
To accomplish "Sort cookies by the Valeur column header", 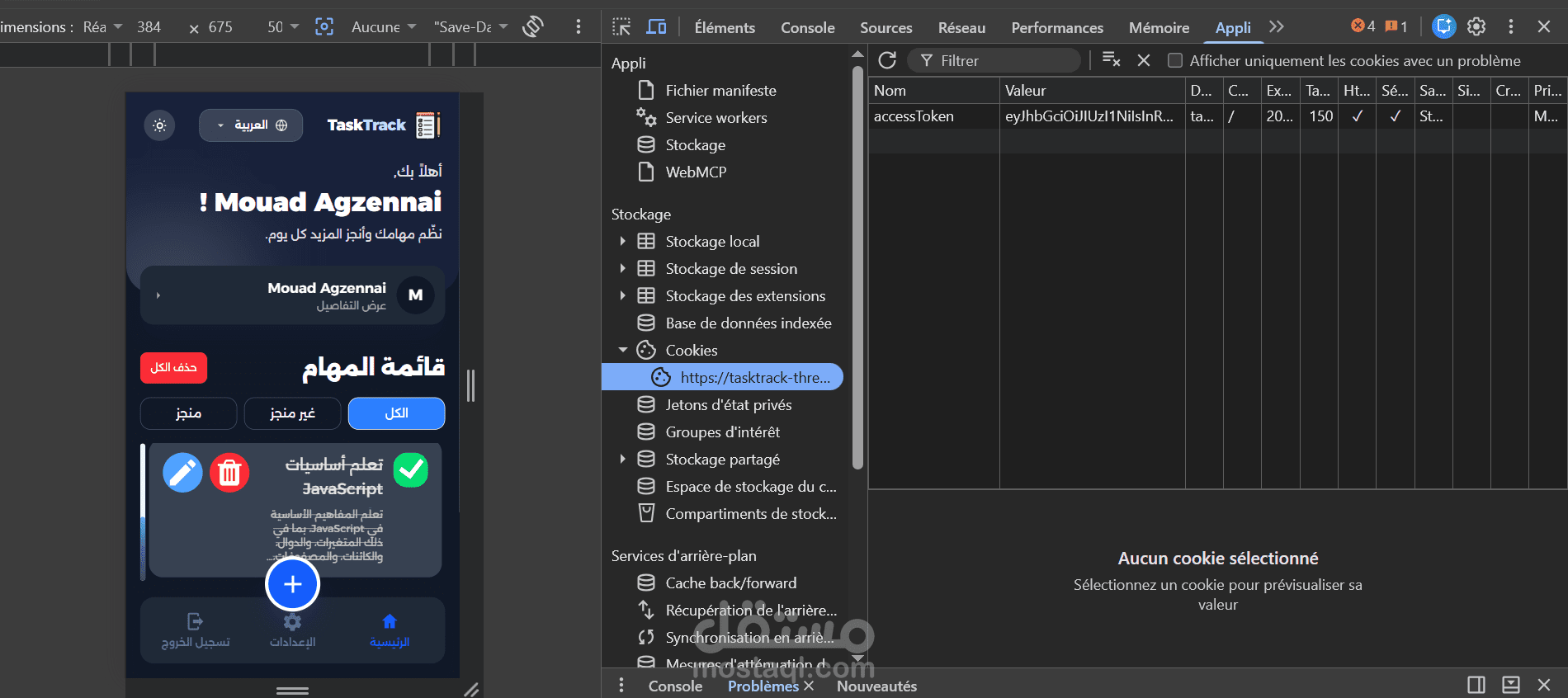I will (1092, 91).
